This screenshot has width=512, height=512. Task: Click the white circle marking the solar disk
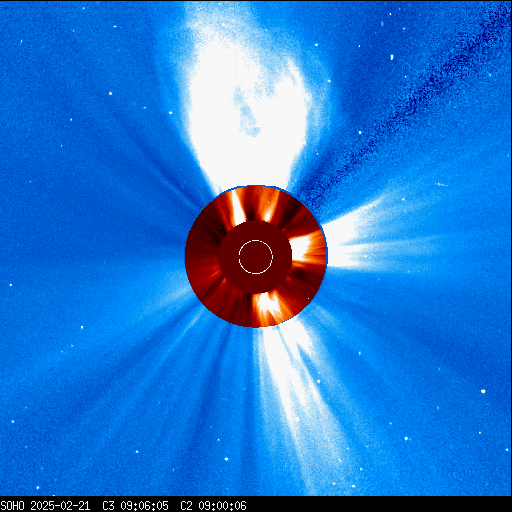point(256,257)
